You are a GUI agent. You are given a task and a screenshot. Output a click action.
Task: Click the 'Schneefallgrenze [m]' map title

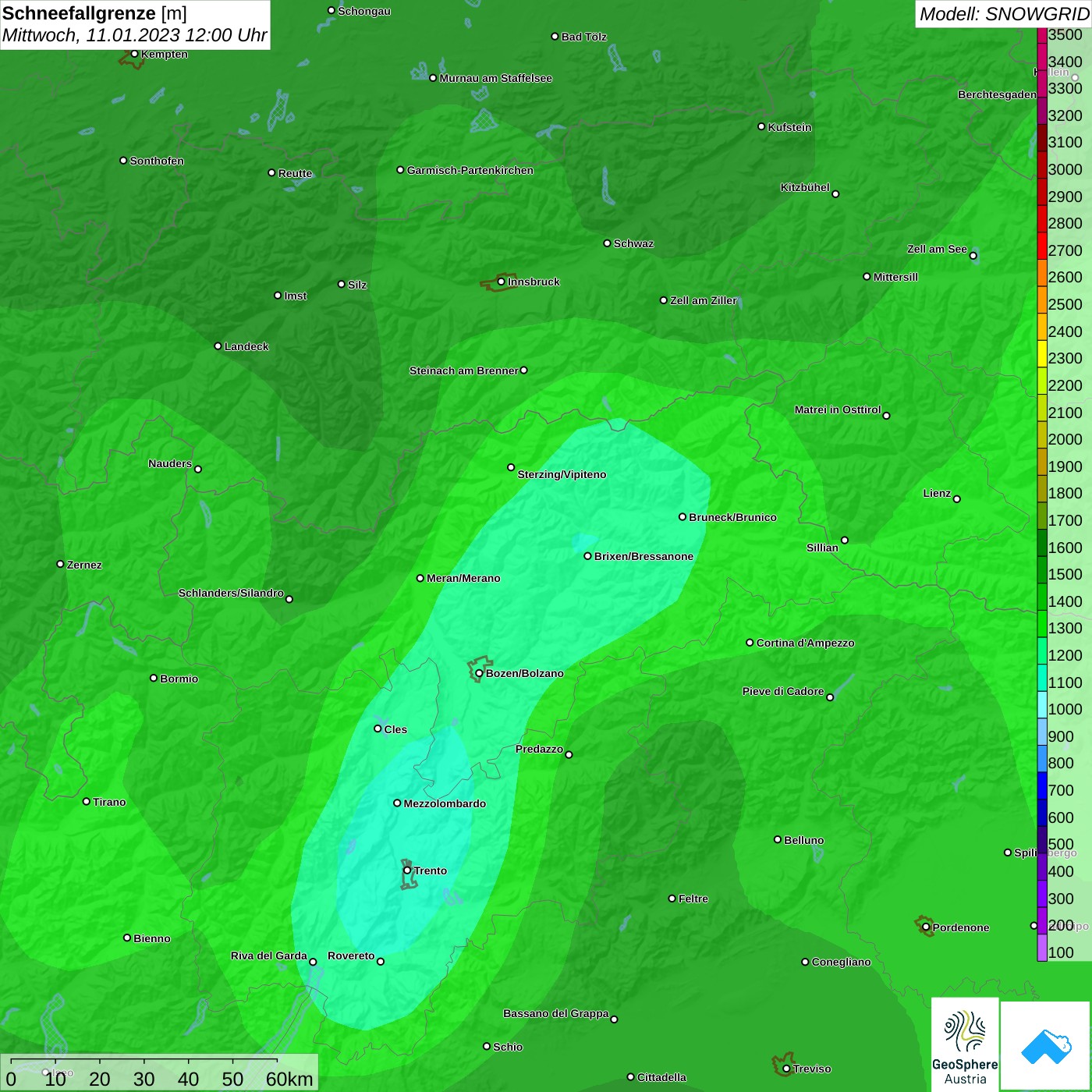(94, 13)
